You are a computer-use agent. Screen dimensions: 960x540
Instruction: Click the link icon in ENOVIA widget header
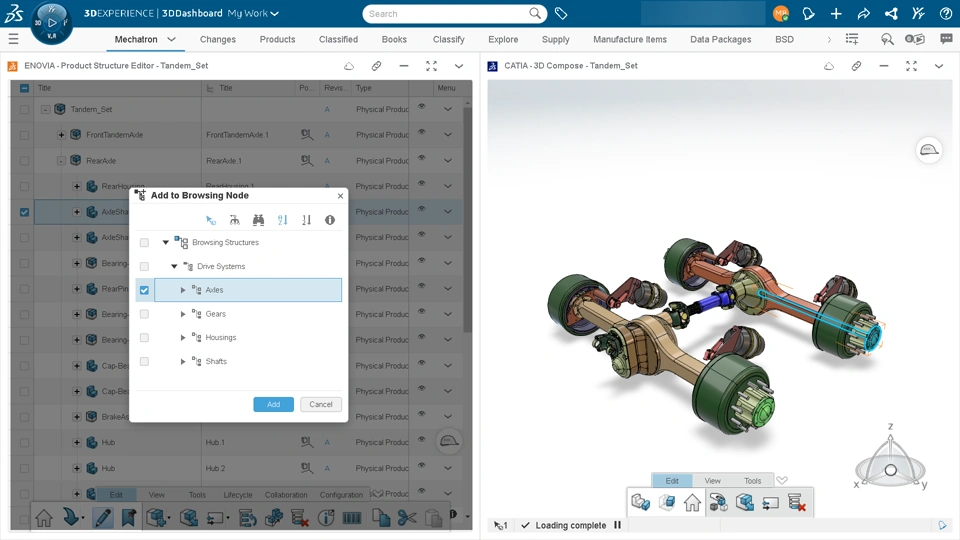(x=376, y=66)
